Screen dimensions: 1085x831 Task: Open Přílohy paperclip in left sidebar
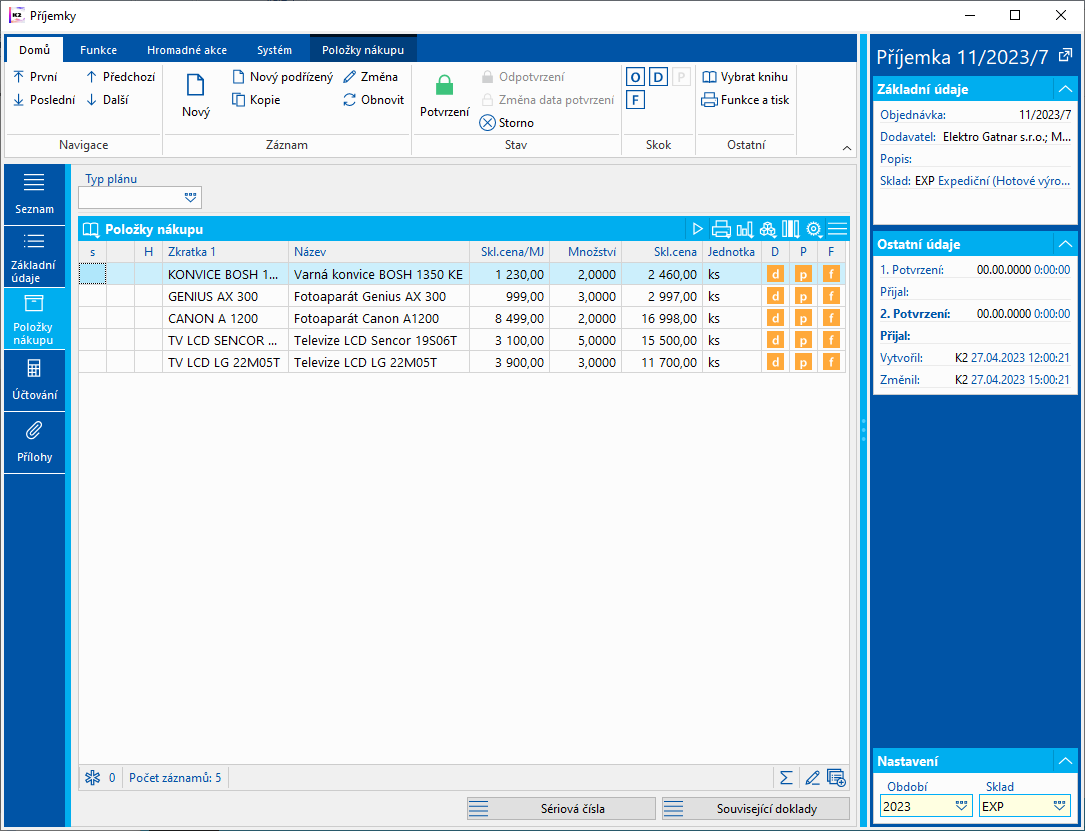[34, 441]
